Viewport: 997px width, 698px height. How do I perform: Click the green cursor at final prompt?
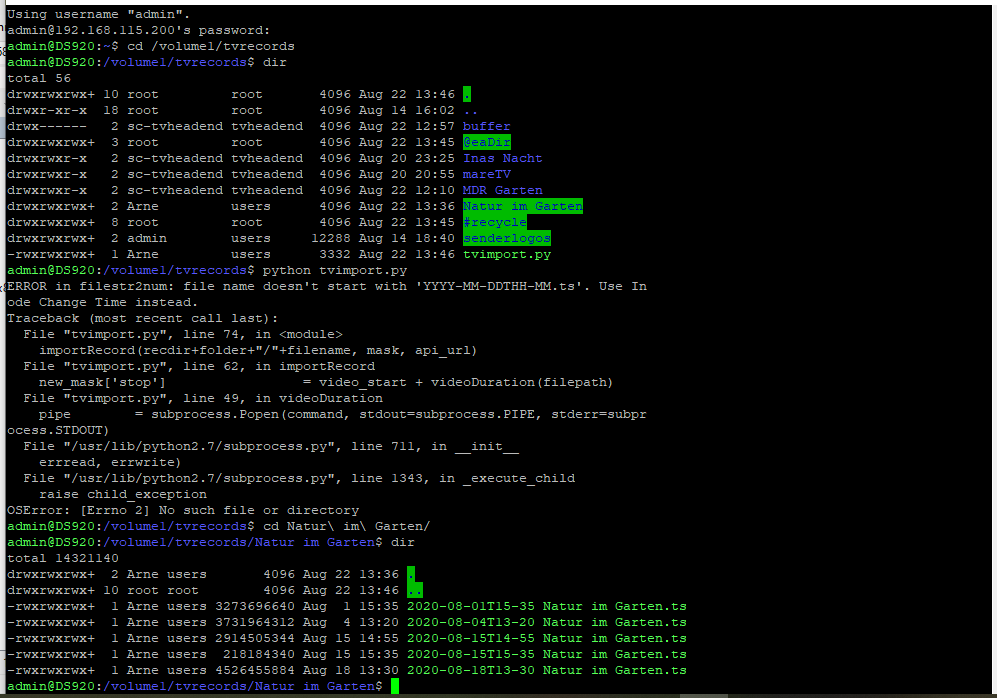point(395,686)
